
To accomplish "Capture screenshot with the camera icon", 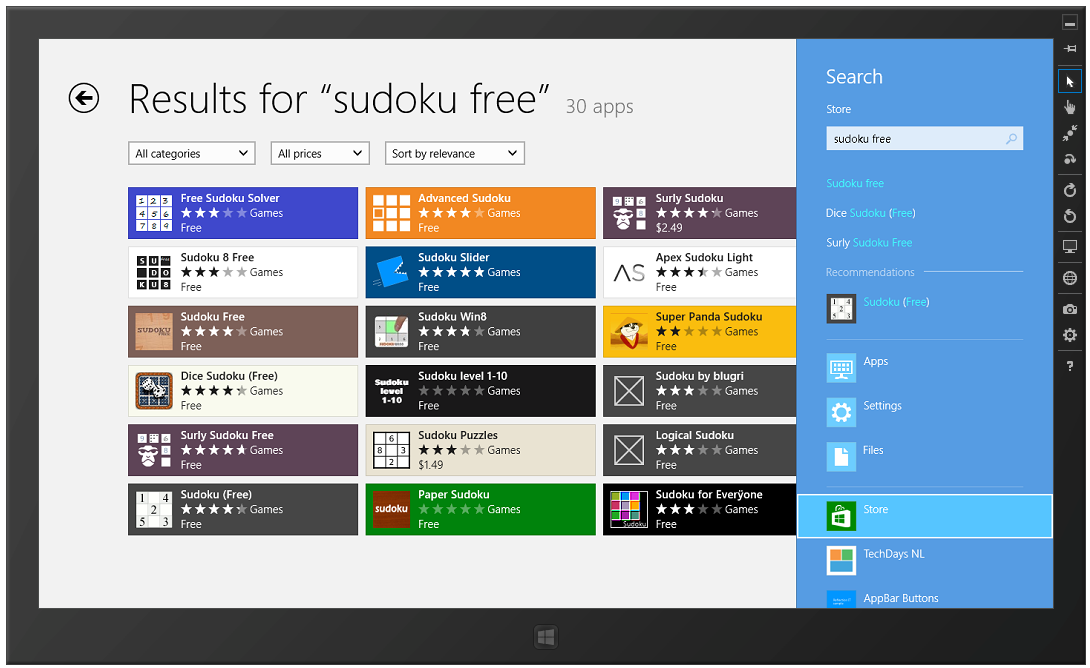I will (x=1069, y=309).
